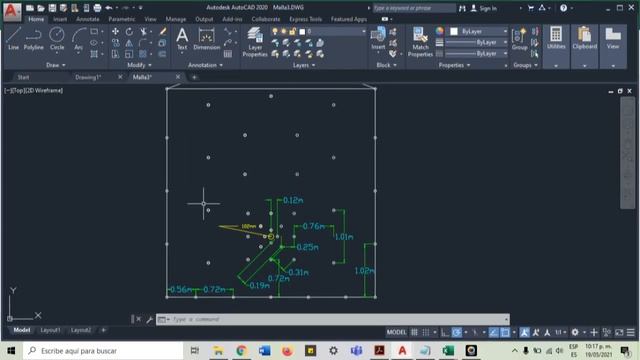Toggle the layer 0 lock icon
Image resolution: width=640 pixels, height=360 pixels.
pos(293,31)
